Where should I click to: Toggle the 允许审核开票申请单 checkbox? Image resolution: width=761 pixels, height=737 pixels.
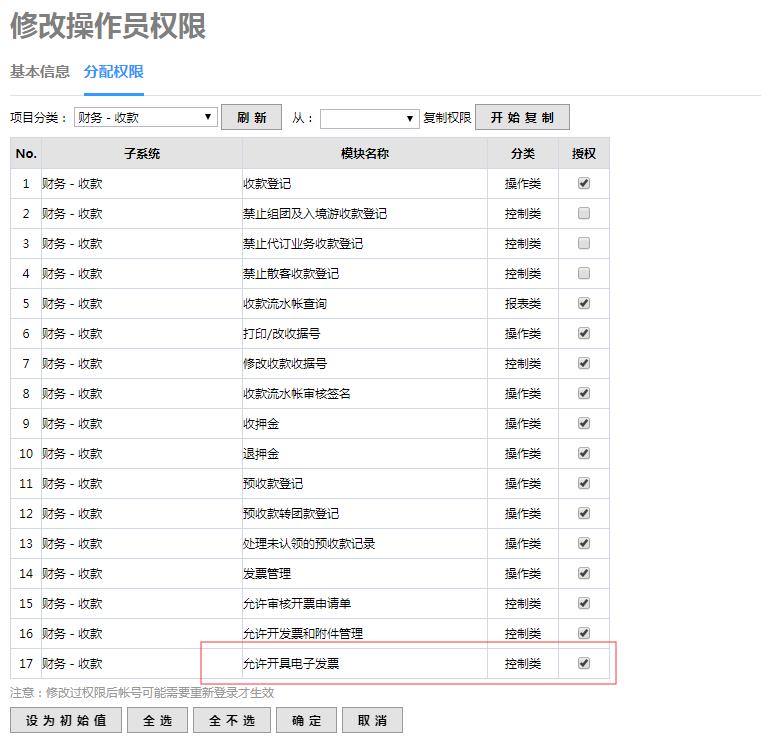coord(584,604)
